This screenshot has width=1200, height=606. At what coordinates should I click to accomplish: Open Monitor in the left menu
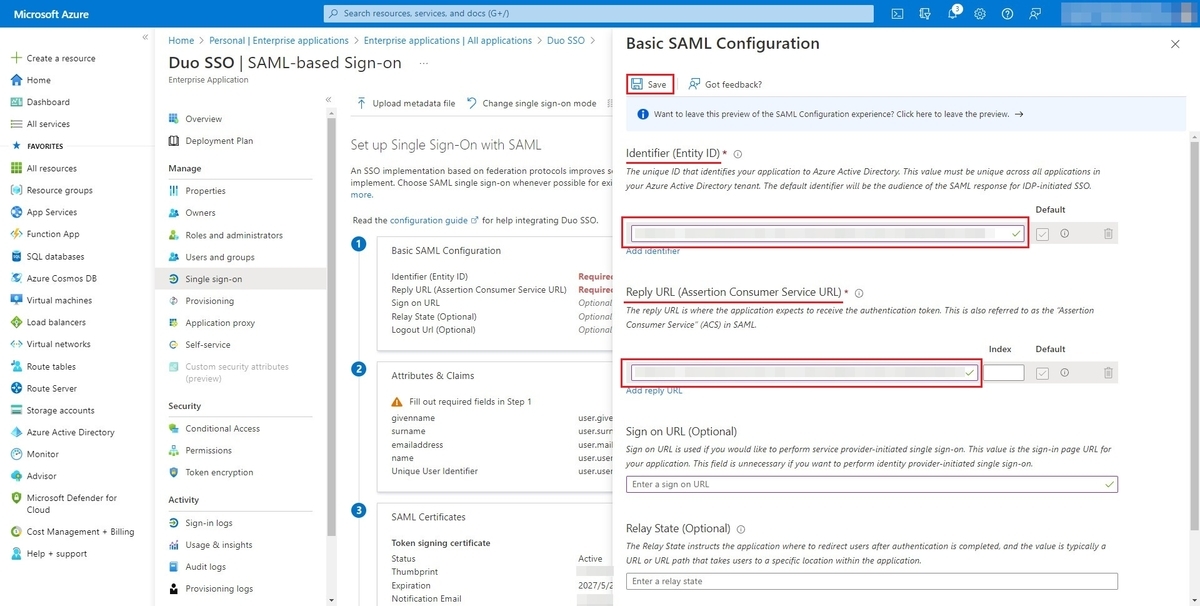42,454
